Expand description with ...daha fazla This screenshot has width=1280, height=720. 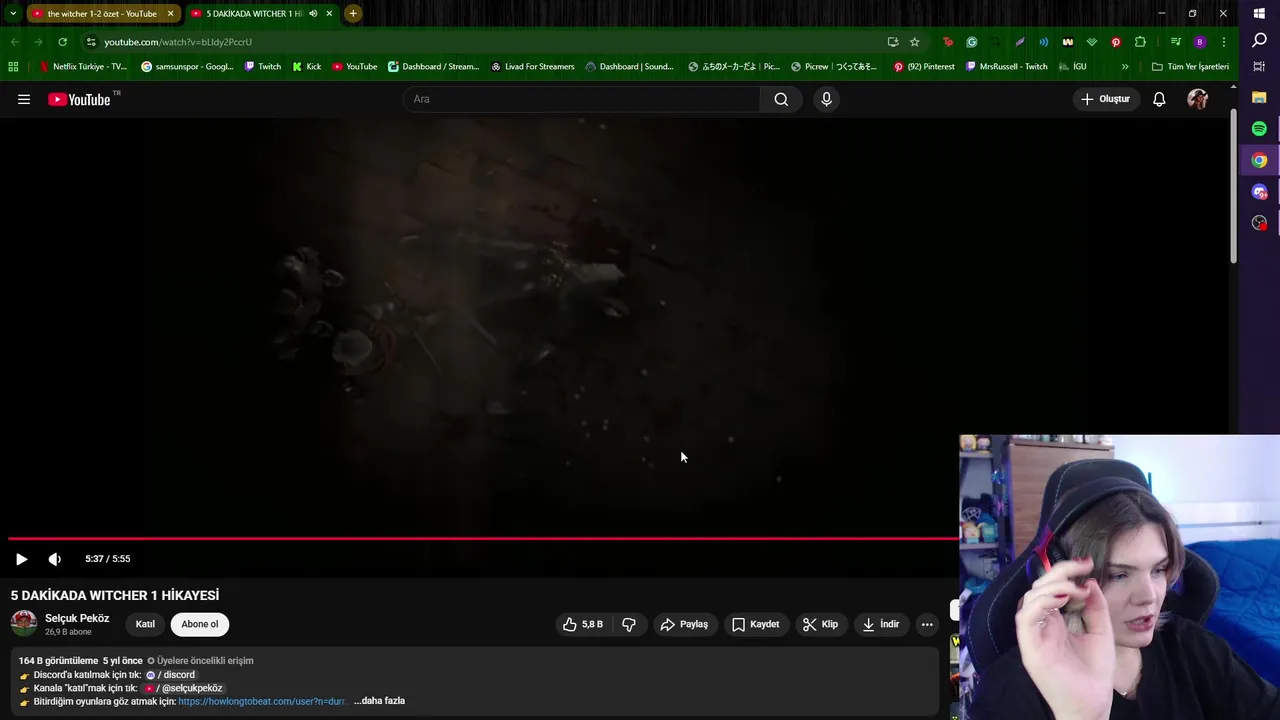(x=379, y=701)
